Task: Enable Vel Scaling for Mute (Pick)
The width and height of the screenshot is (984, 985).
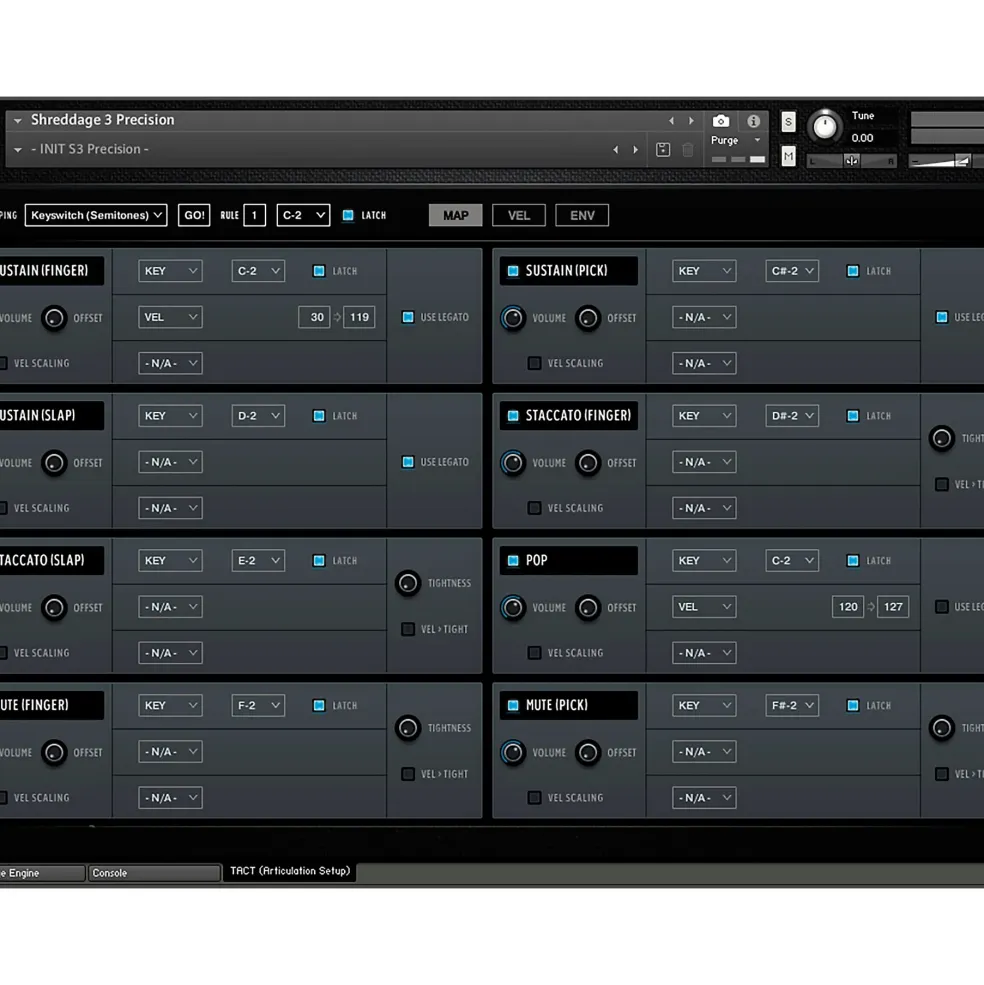Action: [534, 798]
